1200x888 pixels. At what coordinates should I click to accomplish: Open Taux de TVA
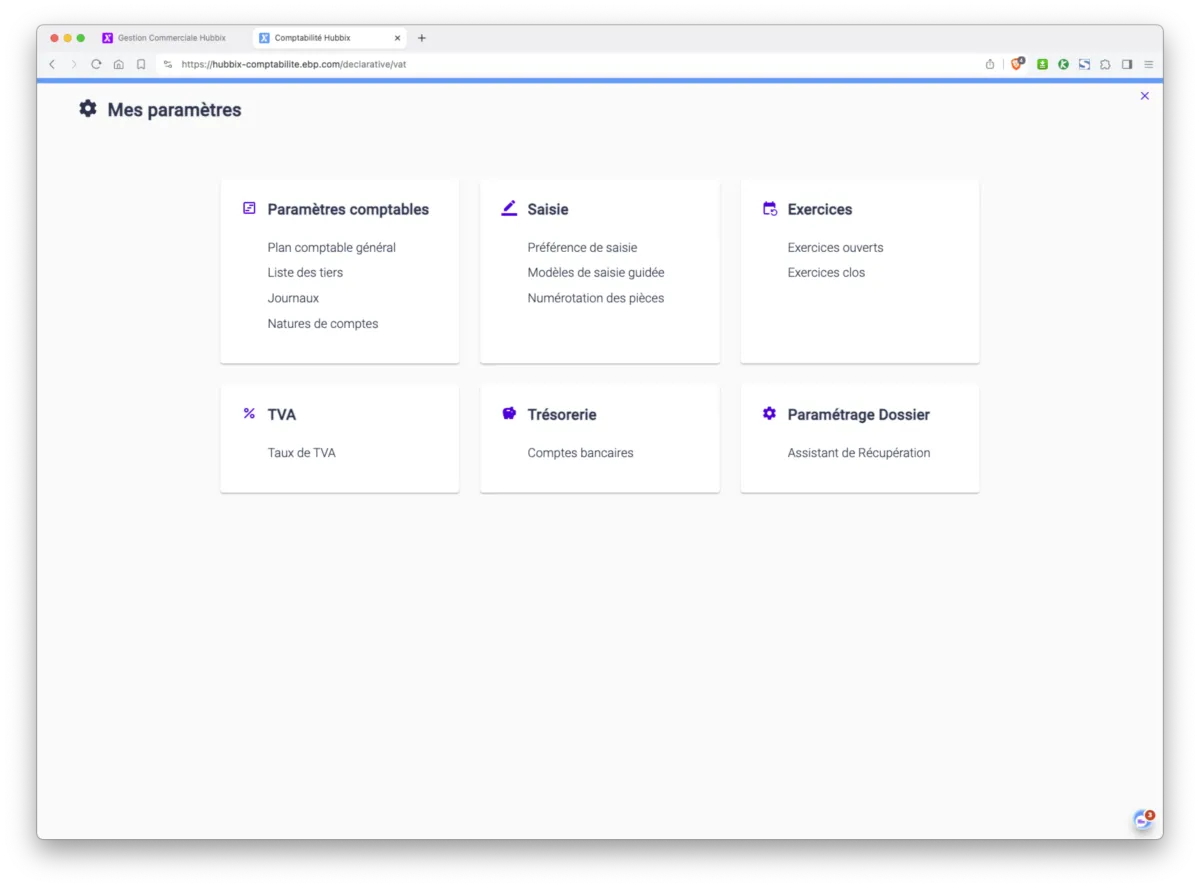pos(301,453)
